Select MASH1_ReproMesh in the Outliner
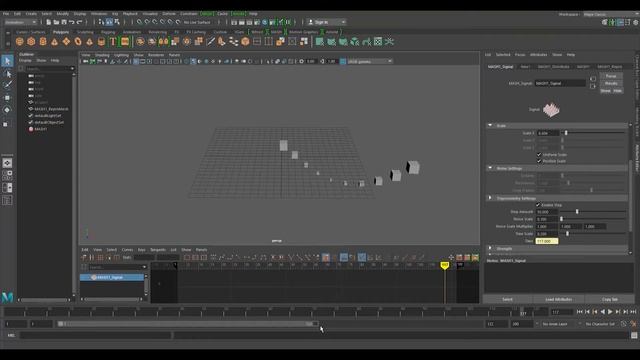Image resolution: width=640 pixels, height=360 pixels. (x=51, y=109)
